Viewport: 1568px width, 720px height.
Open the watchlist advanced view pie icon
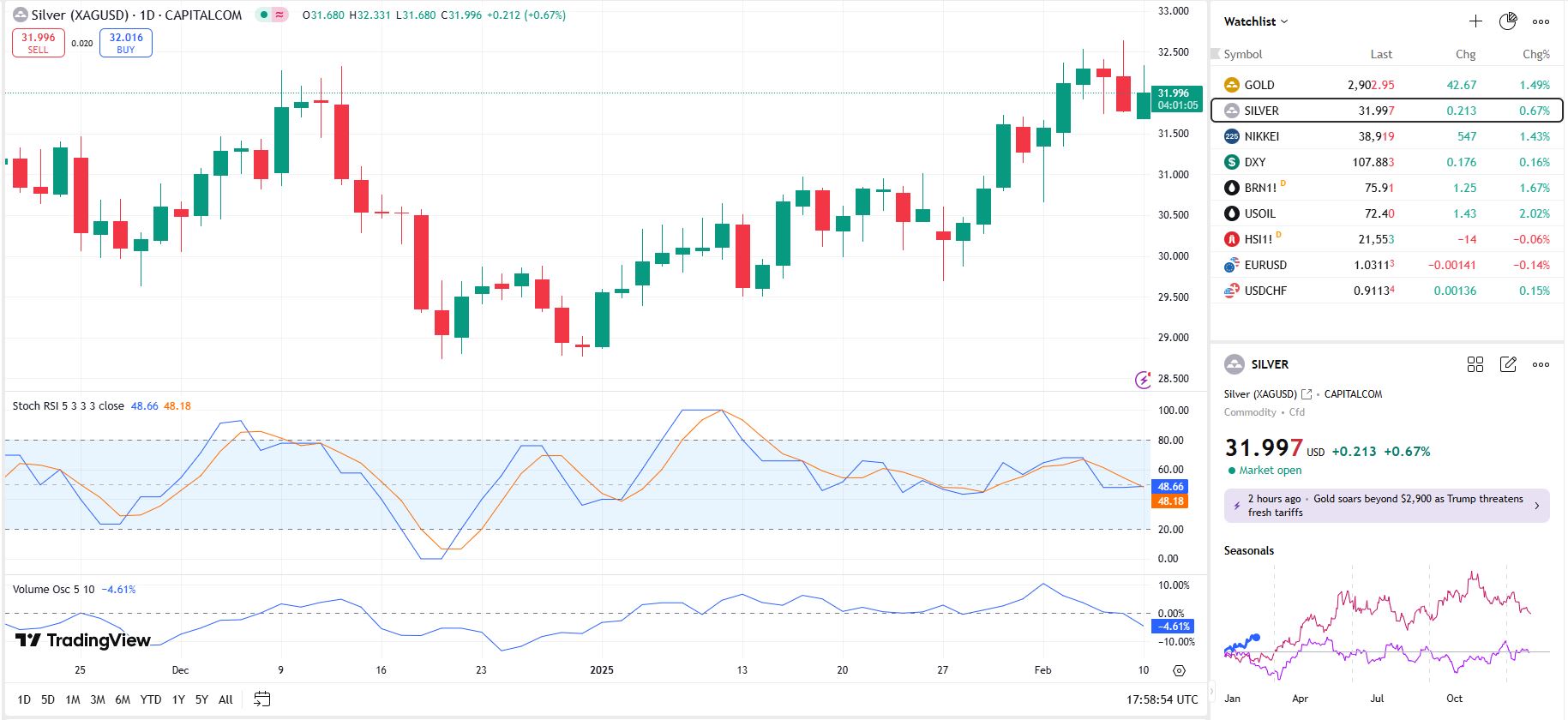tap(1507, 21)
